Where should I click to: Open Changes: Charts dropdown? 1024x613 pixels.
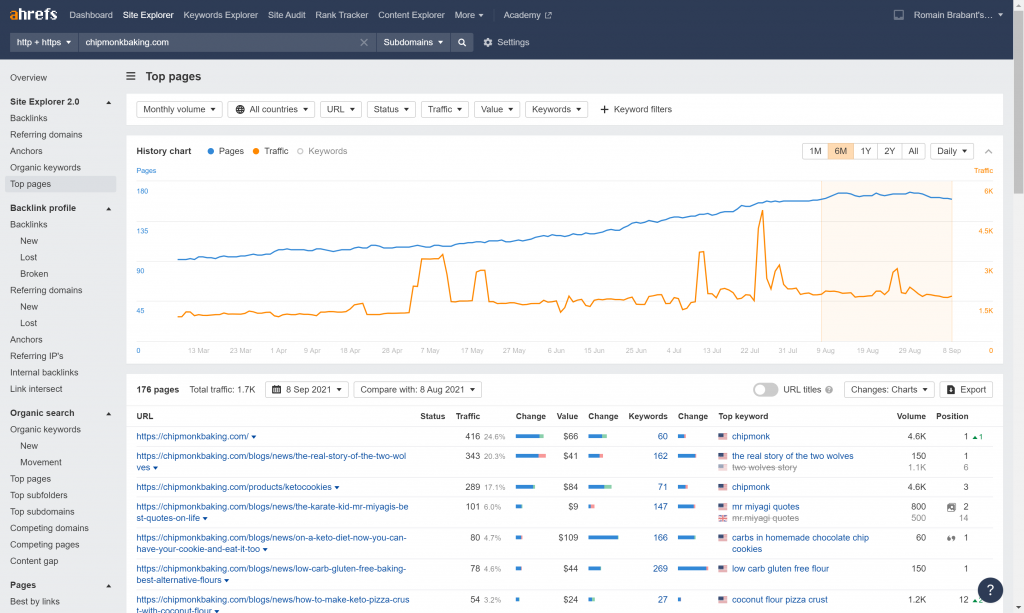pos(889,390)
